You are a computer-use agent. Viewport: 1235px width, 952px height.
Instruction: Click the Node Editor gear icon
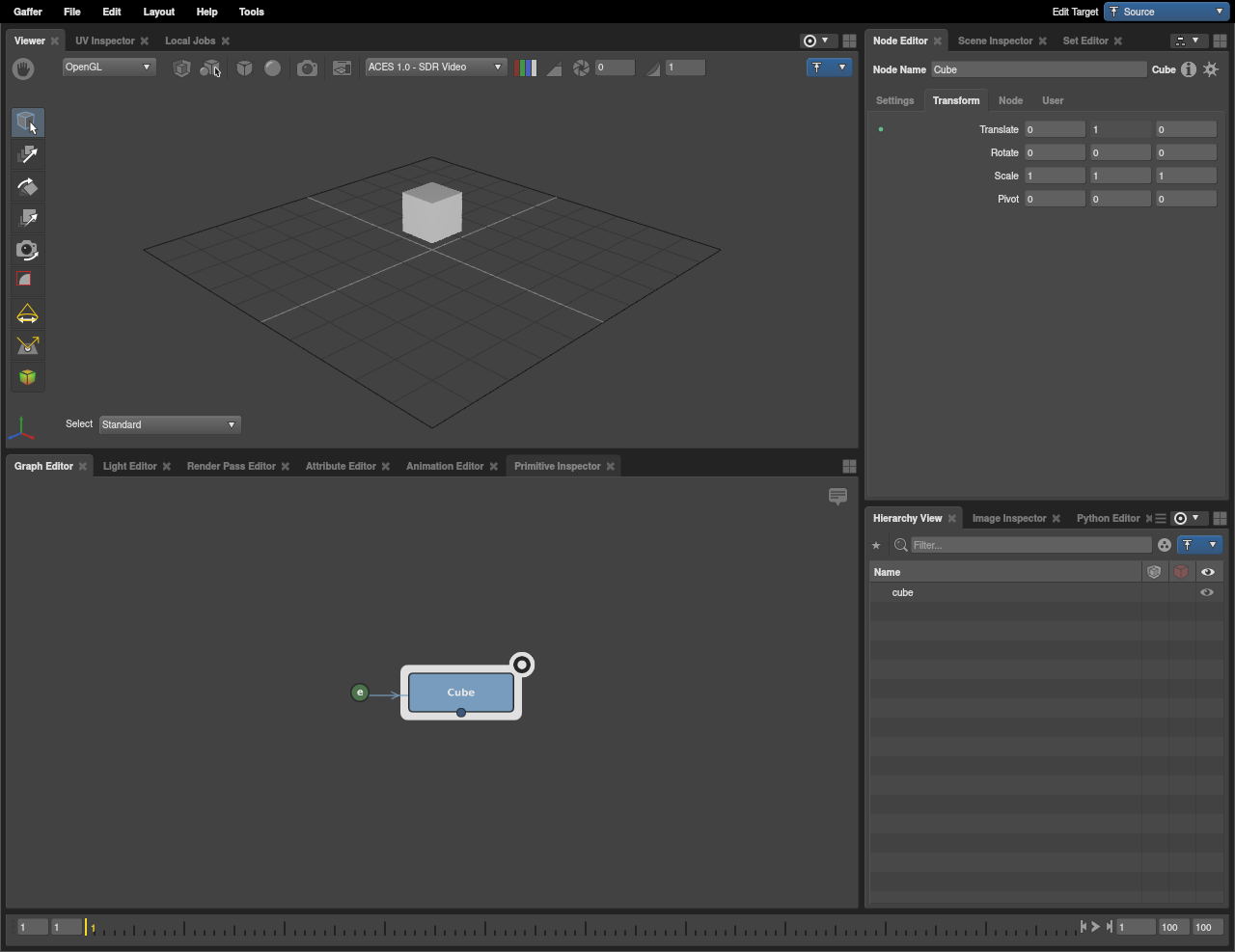click(1211, 69)
